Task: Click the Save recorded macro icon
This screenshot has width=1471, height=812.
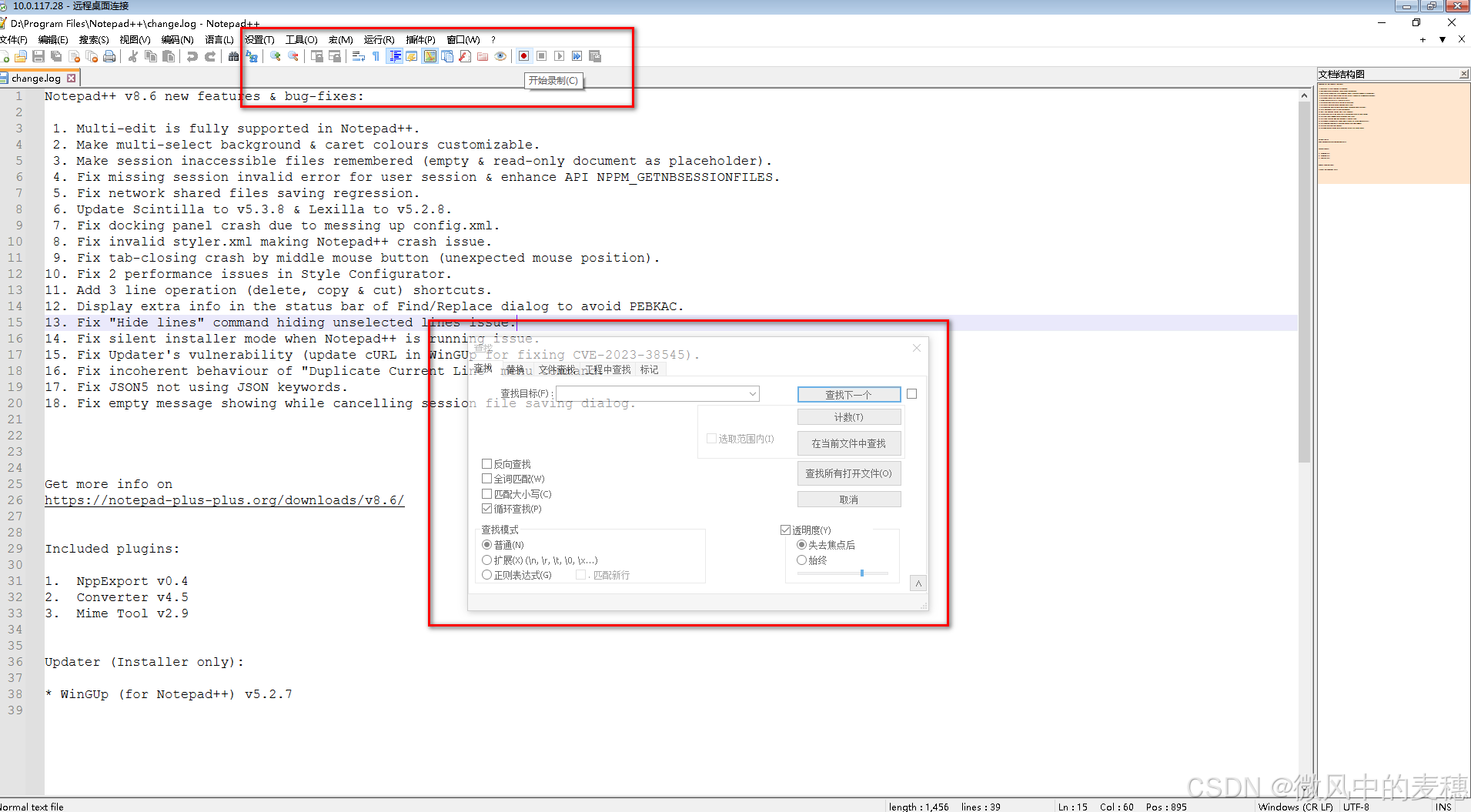Action: click(x=595, y=56)
